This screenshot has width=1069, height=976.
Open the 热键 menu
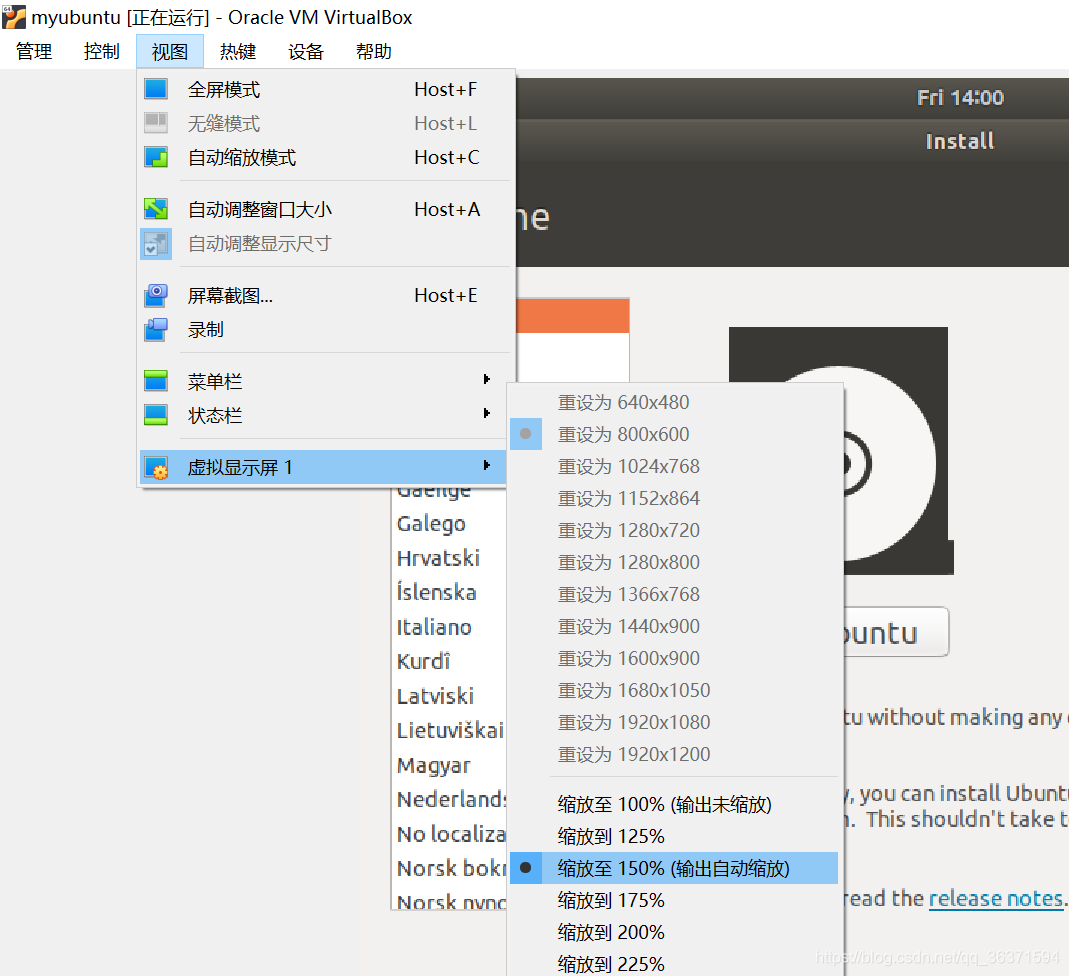click(x=238, y=52)
